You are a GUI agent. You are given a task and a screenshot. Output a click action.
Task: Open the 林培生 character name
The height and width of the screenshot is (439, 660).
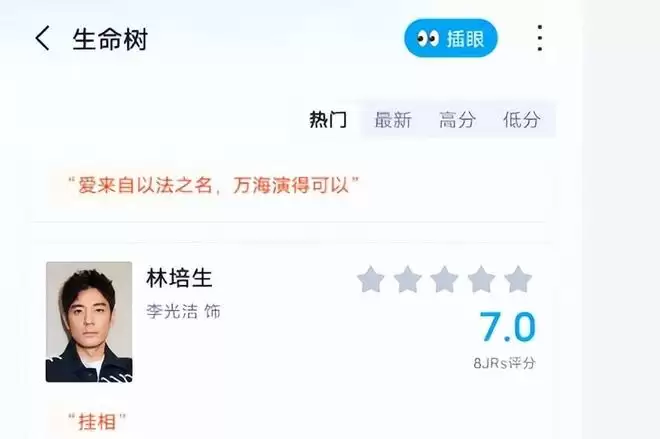179,278
